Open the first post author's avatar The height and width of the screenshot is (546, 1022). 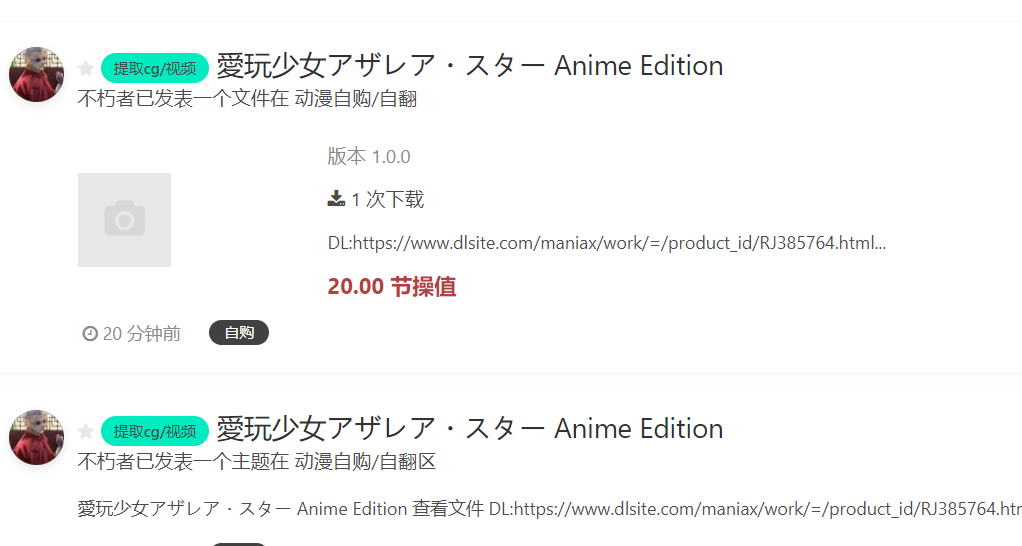pos(36,74)
